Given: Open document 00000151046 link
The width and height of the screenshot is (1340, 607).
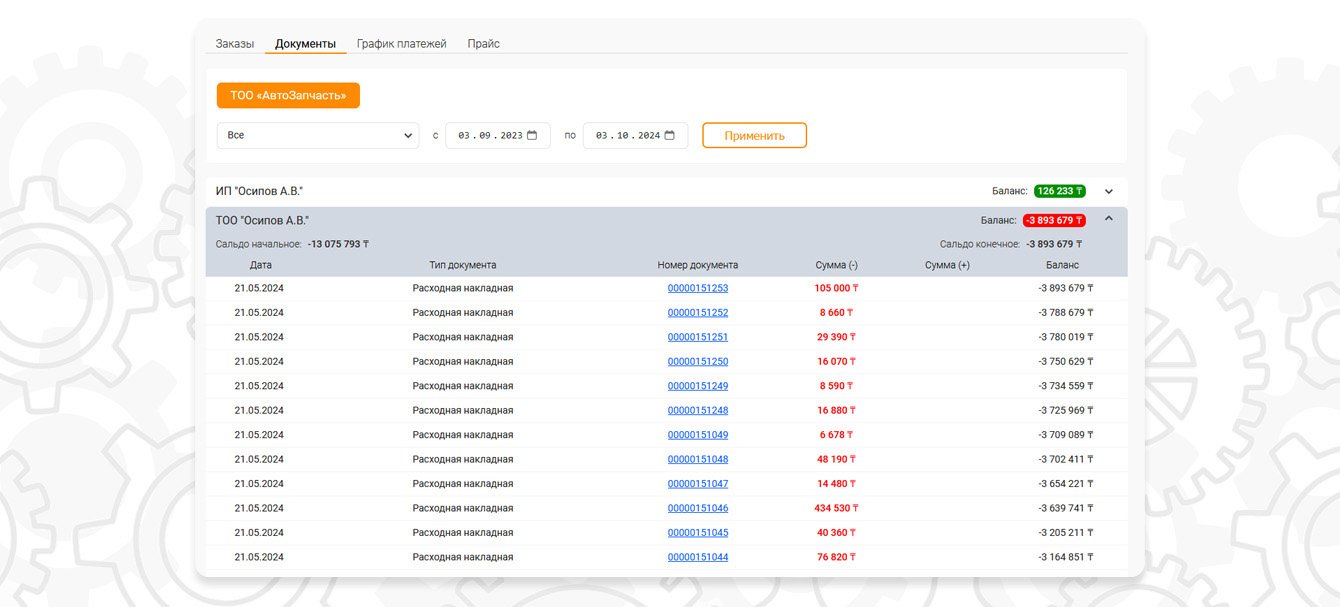Looking at the screenshot, I should [x=698, y=508].
